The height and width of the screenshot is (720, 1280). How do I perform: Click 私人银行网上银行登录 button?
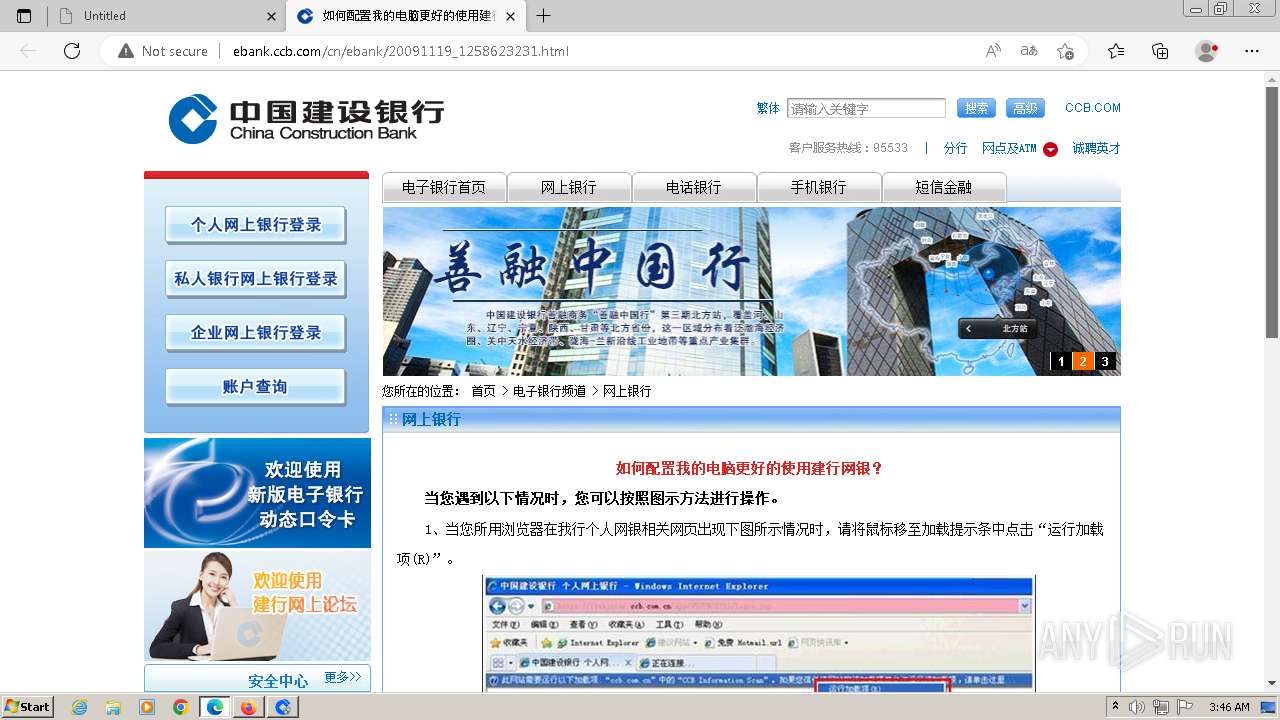click(x=256, y=279)
